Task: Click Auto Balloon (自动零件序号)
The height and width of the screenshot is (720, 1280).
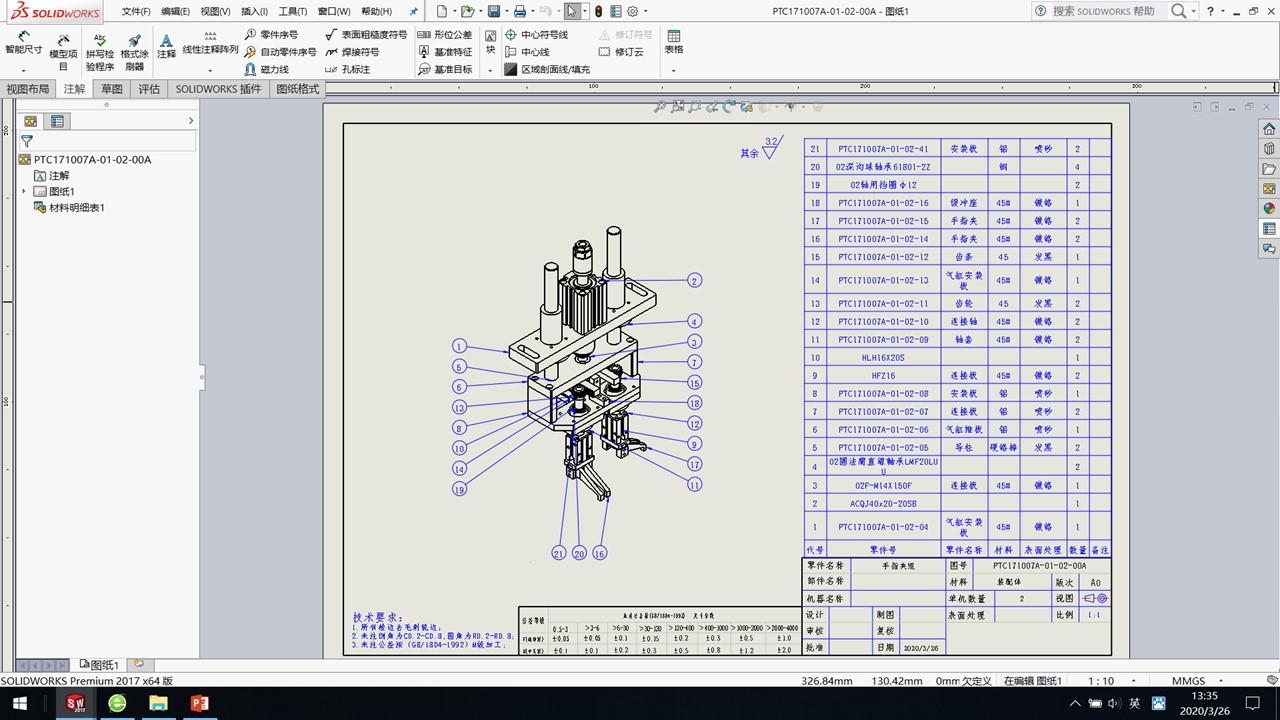Action: click(x=280, y=52)
